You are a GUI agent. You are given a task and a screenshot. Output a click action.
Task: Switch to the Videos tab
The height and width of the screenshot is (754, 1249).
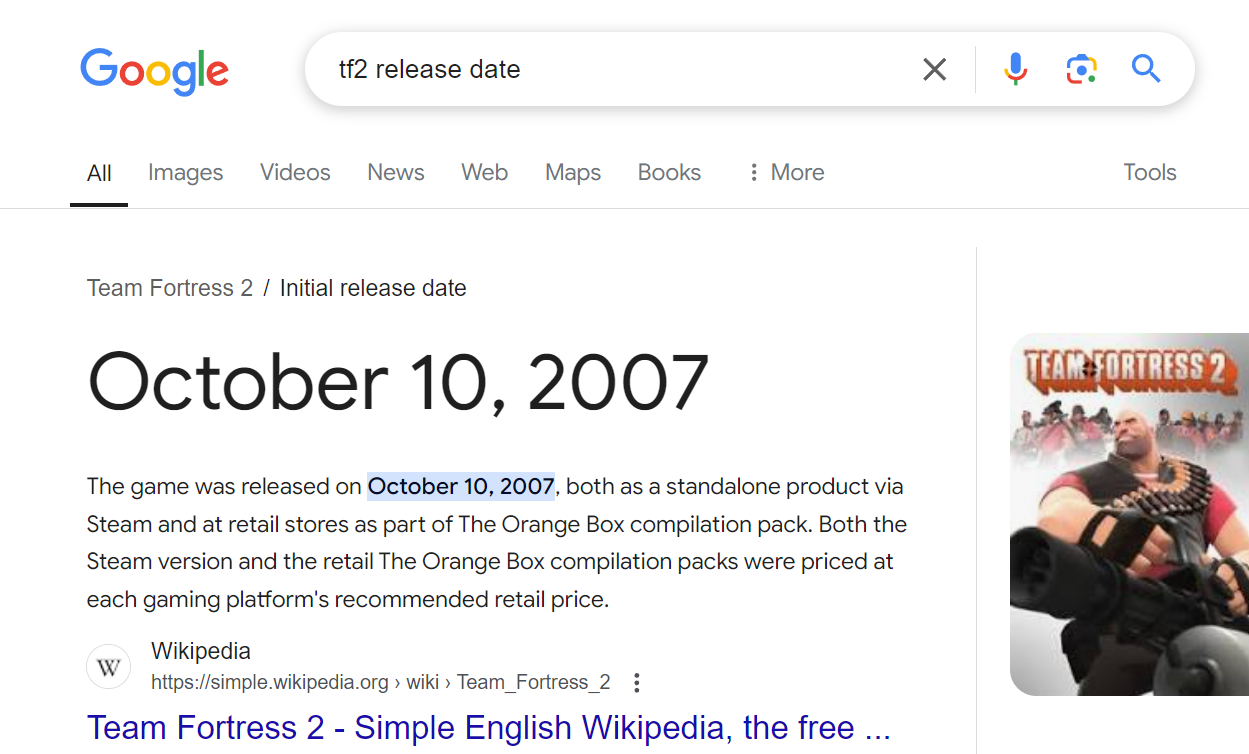pos(295,172)
